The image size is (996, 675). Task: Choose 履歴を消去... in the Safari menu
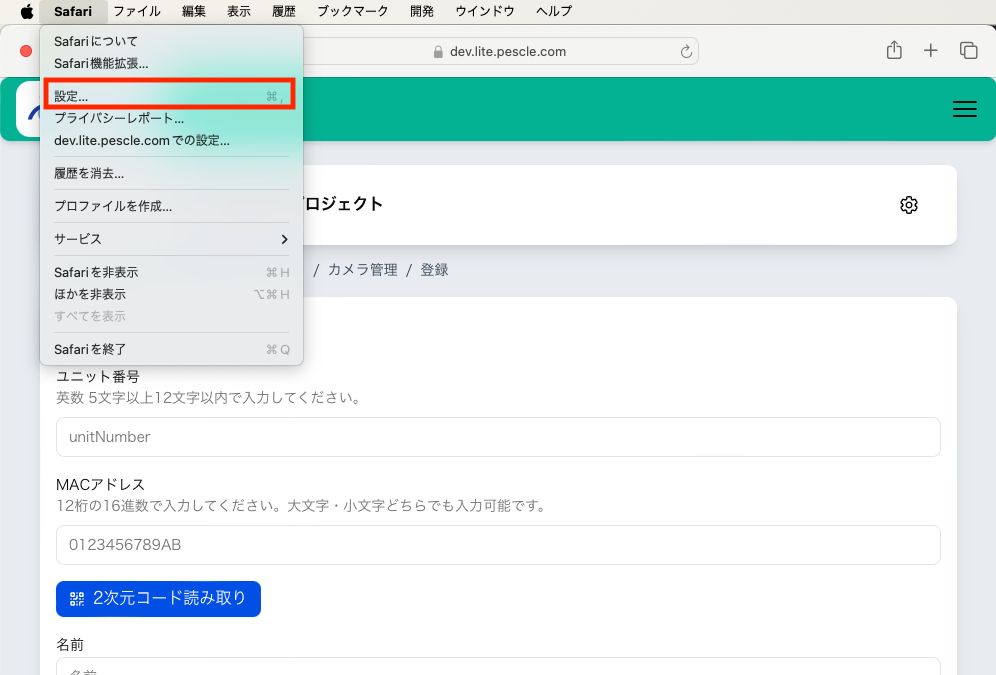pos(90,175)
